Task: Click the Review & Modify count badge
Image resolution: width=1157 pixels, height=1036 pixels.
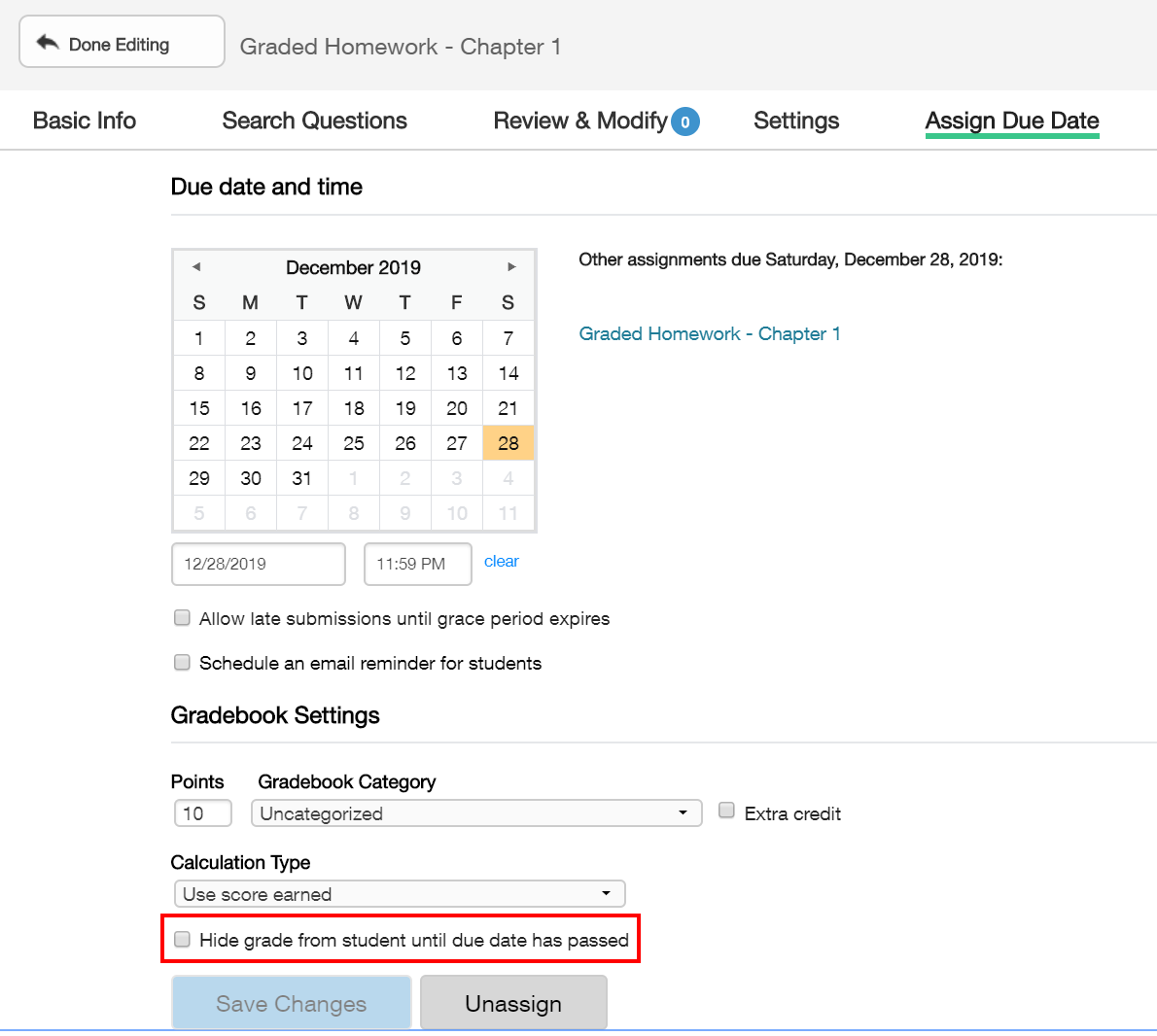Action: coord(686,121)
